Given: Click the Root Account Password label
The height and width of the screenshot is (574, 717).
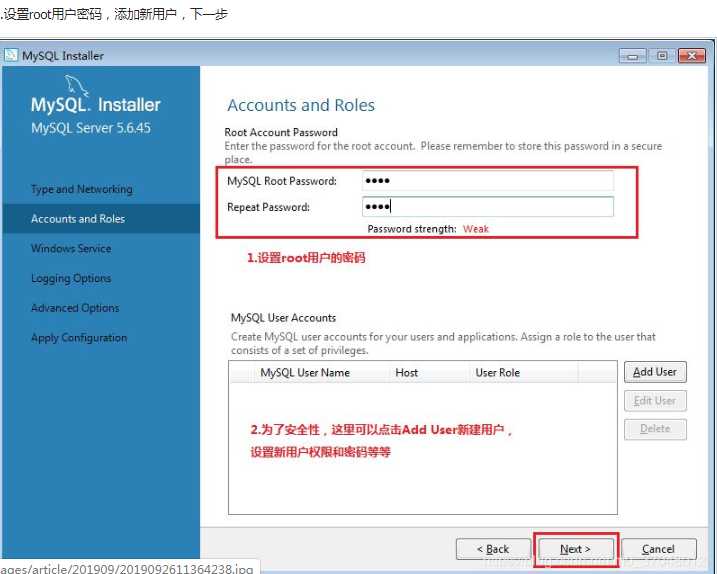Looking at the screenshot, I should (x=281, y=132).
